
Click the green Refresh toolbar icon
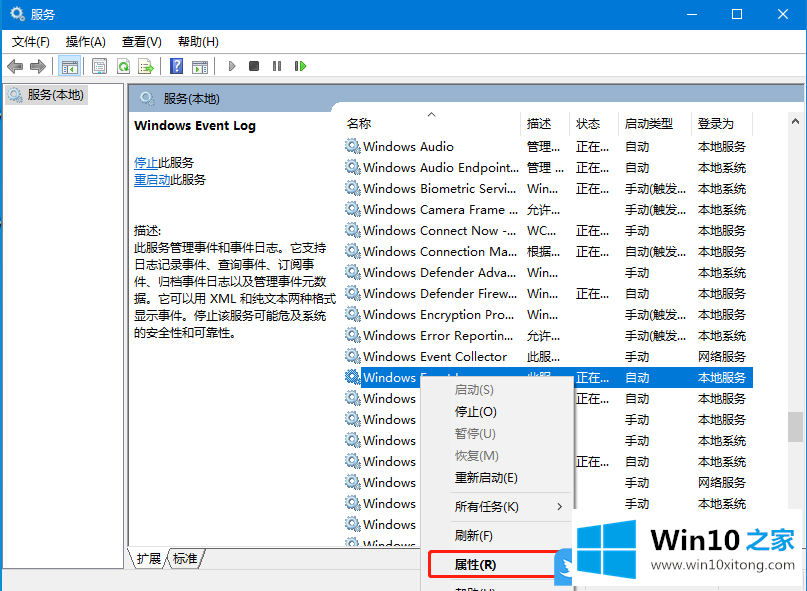point(123,66)
